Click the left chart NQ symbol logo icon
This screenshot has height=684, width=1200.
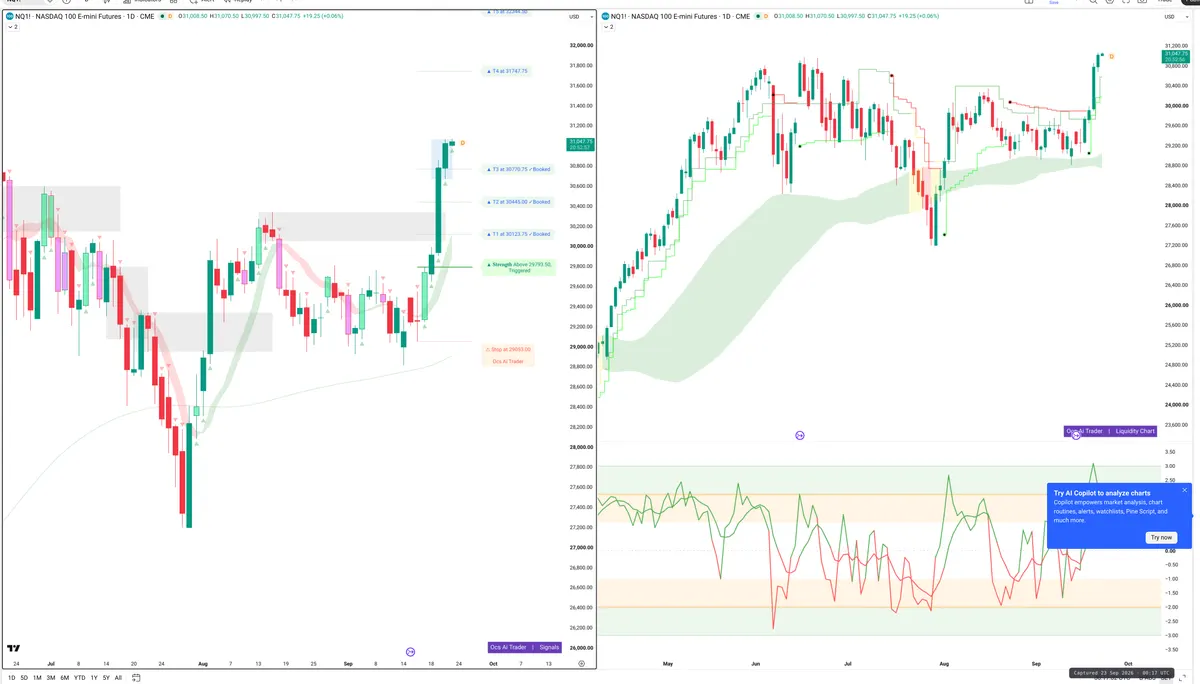(x=10, y=16)
